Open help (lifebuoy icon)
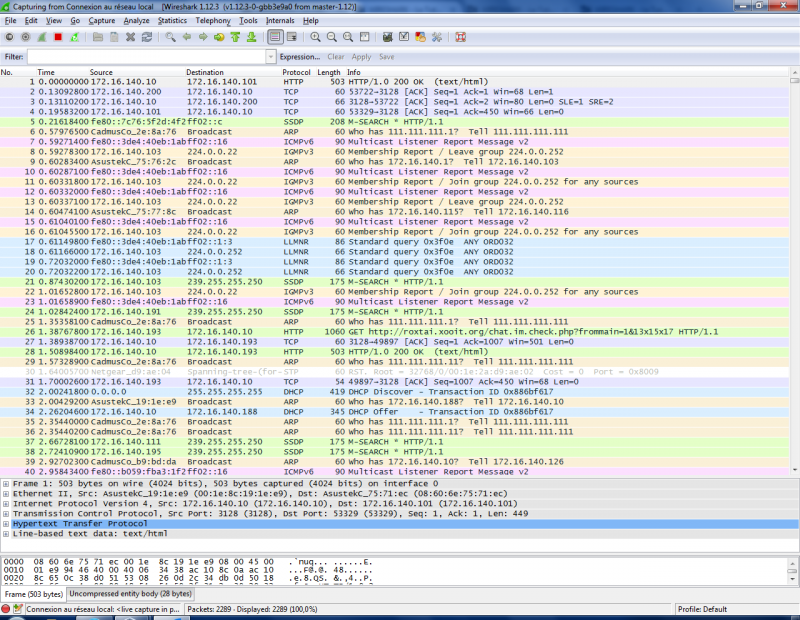The width and height of the screenshot is (800, 620). point(460,37)
